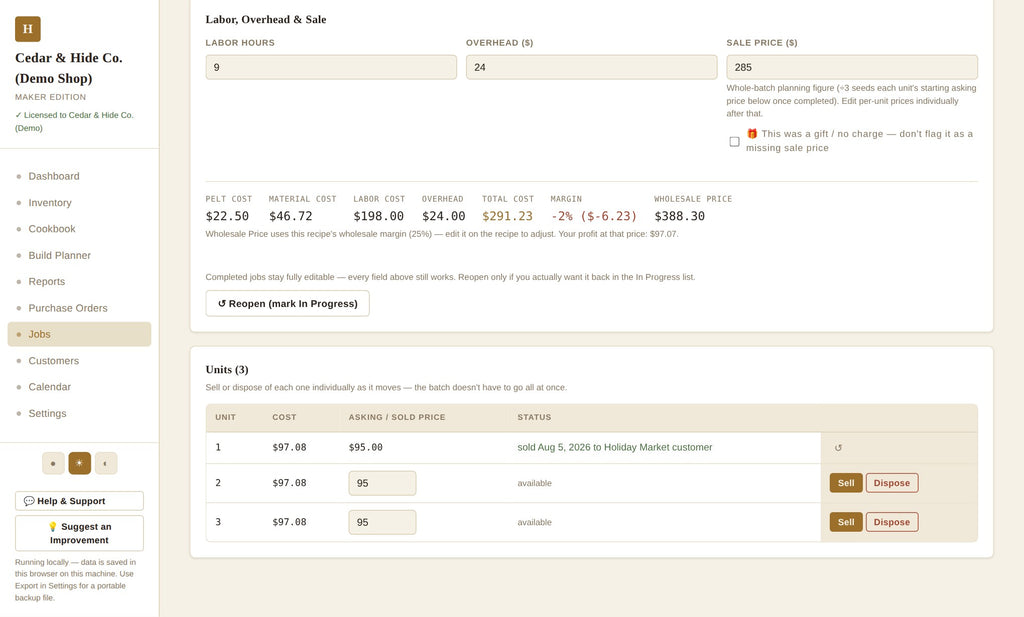Image resolution: width=1024 pixels, height=617 pixels.
Task: Dispose of unit 3
Action: coord(891,522)
